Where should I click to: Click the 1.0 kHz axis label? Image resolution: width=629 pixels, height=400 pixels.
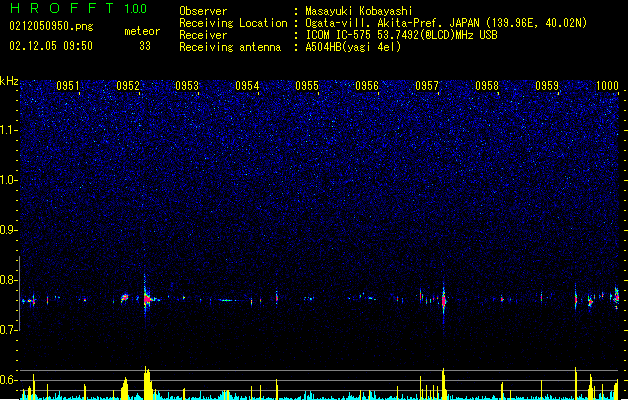[8, 180]
